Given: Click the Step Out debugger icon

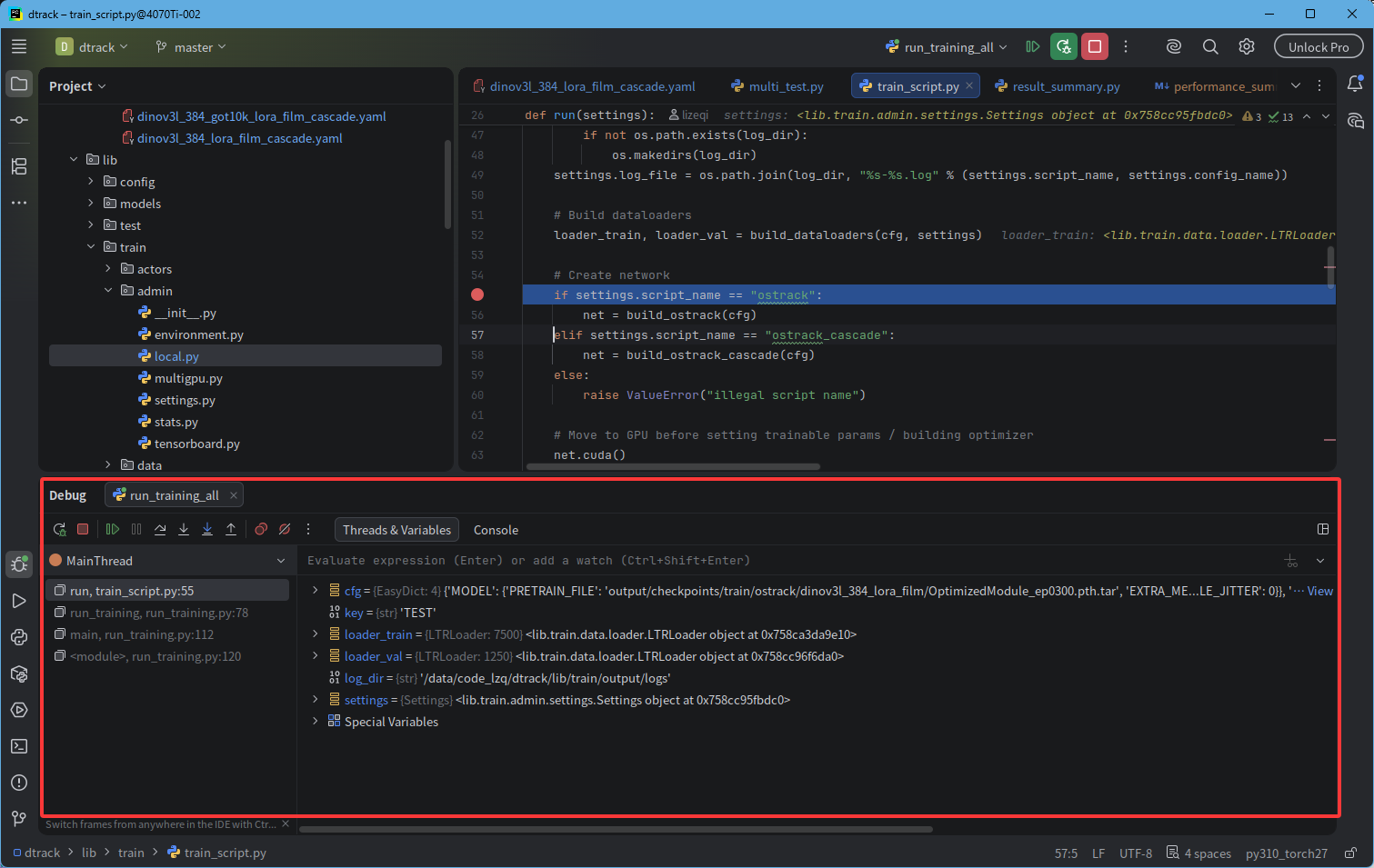Looking at the screenshot, I should tap(231, 529).
